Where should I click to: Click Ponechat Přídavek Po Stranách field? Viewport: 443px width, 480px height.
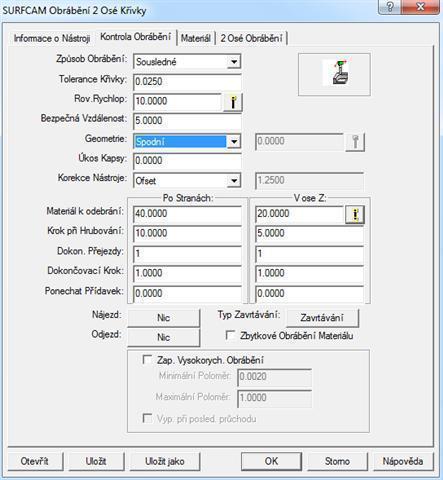(x=187, y=294)
